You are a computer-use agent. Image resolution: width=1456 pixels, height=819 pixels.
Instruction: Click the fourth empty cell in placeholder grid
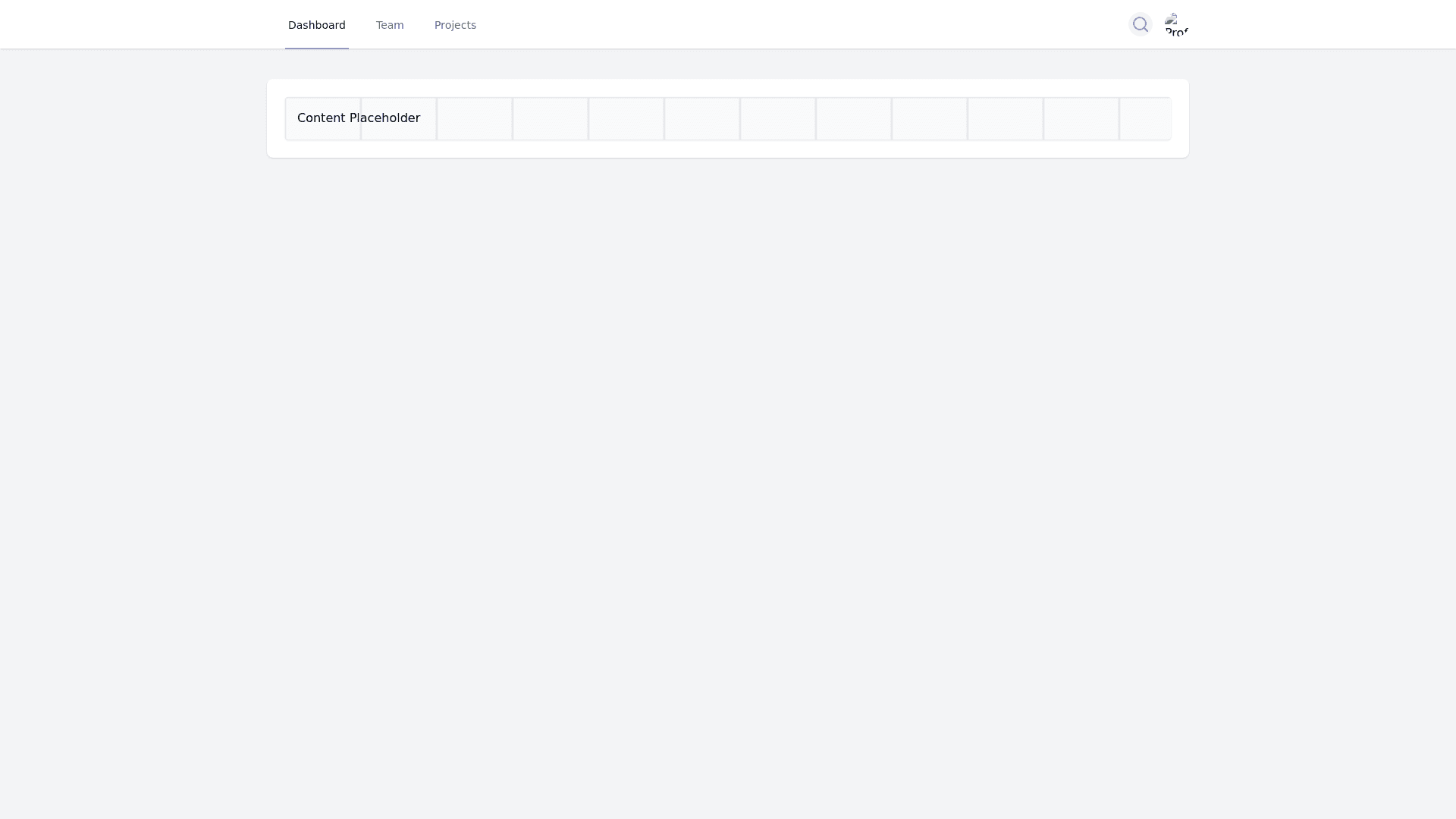click(551, 118)
